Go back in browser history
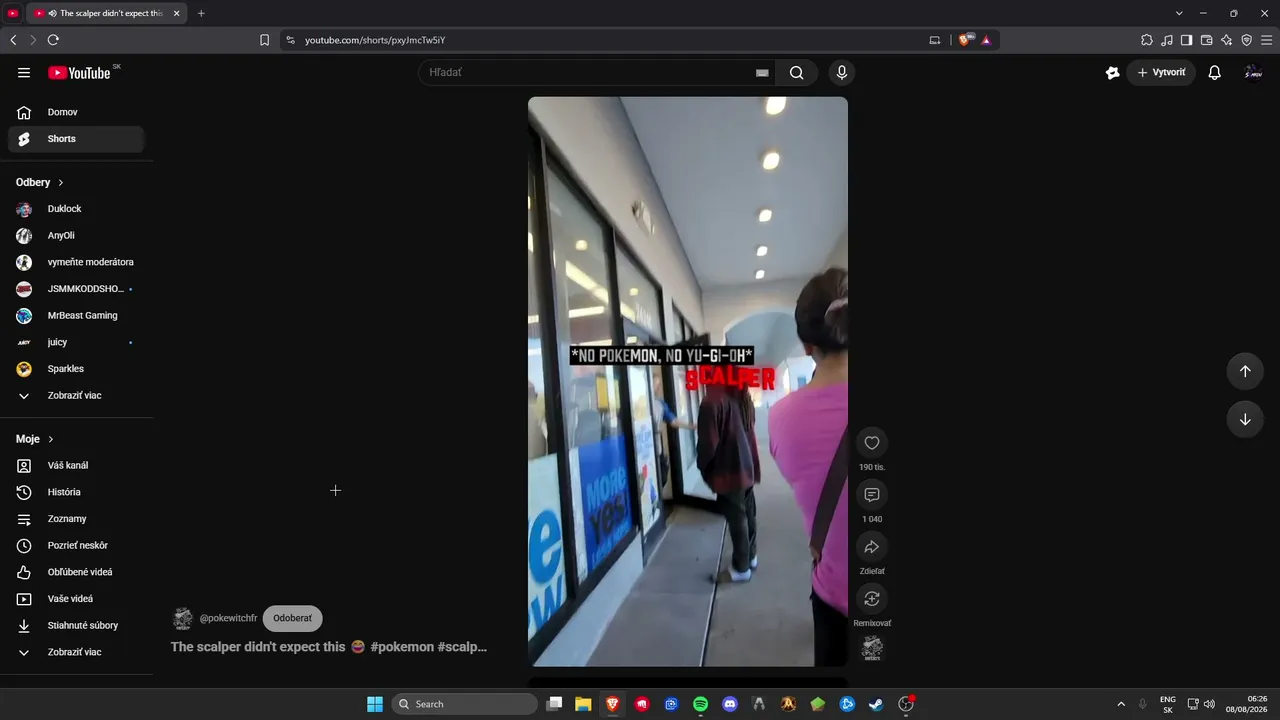 [x=13, y=40]
